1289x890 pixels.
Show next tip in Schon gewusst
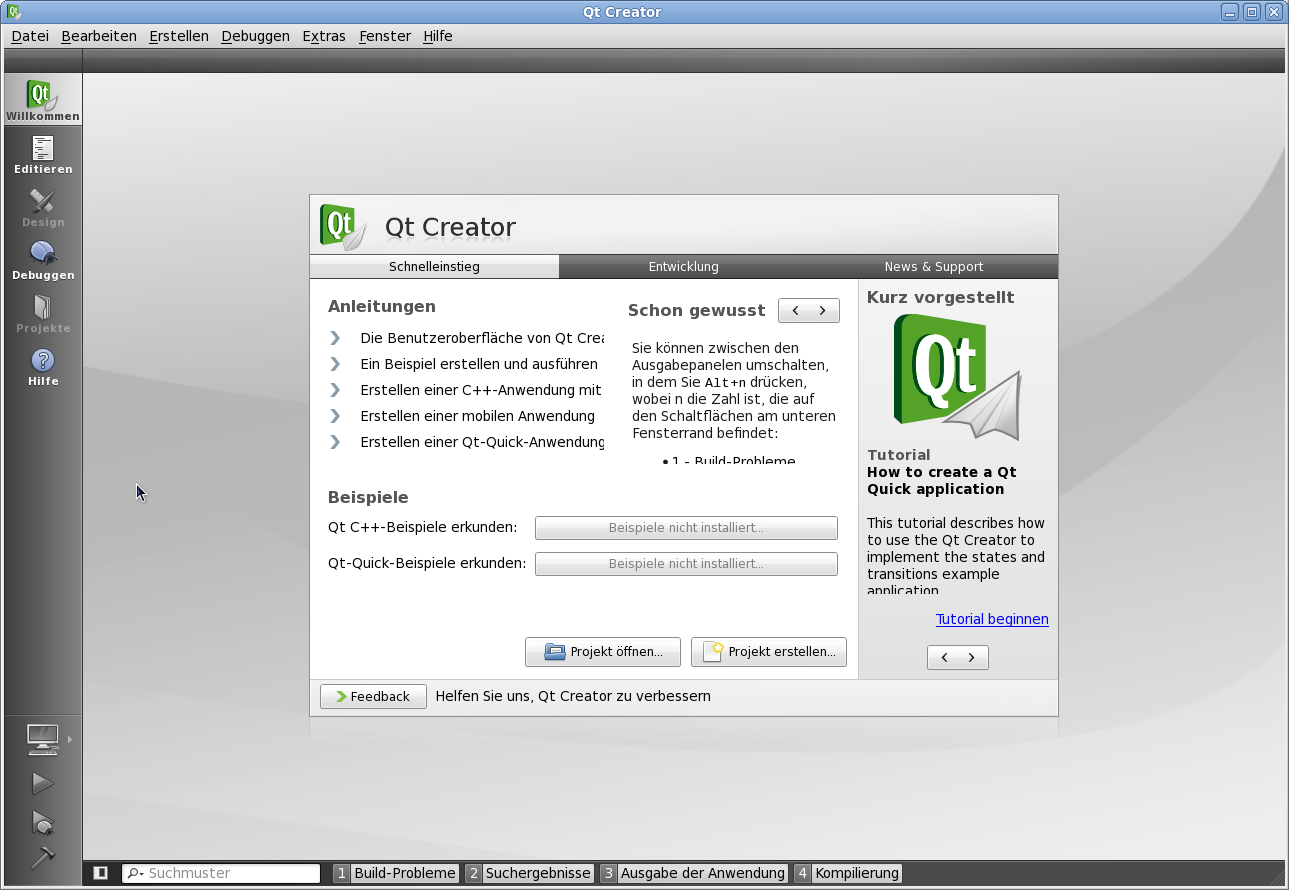point(823,311)
